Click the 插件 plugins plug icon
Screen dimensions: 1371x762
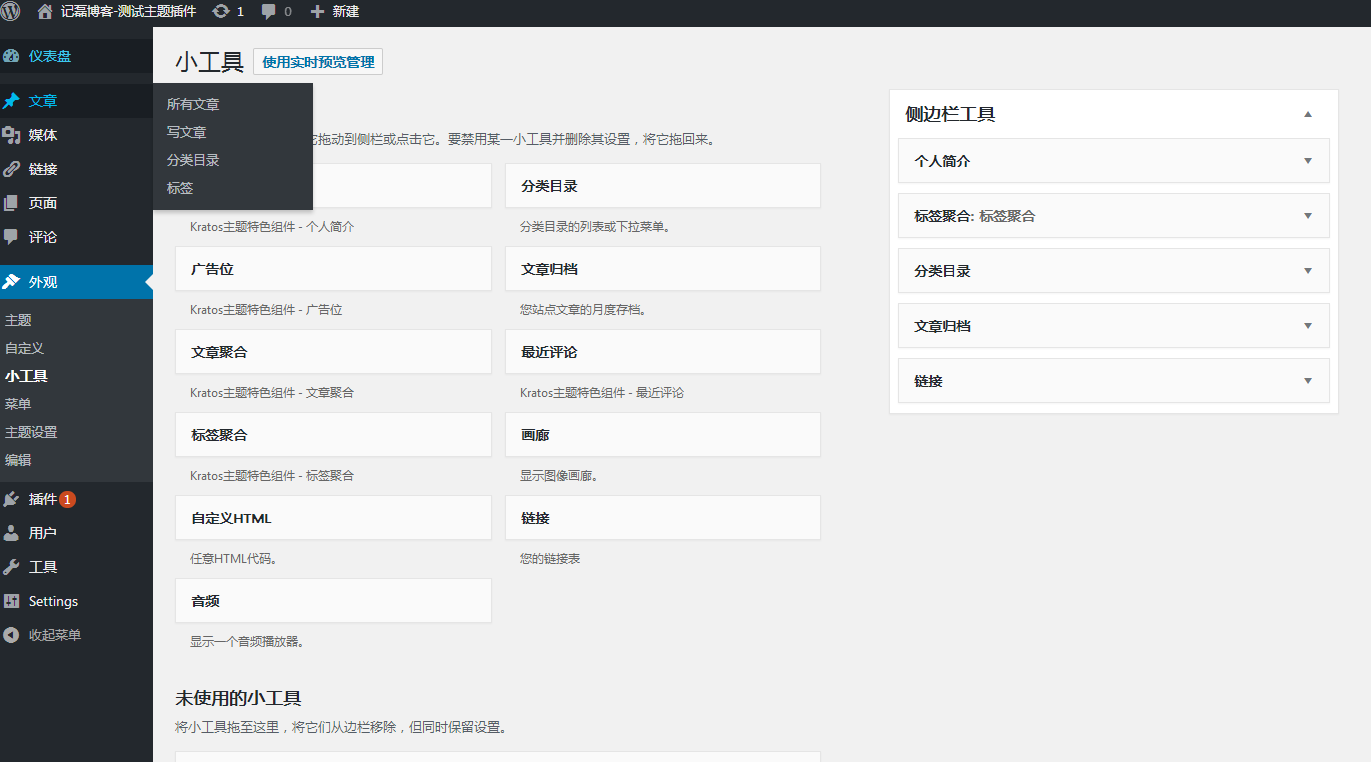(x=12, y=499)
